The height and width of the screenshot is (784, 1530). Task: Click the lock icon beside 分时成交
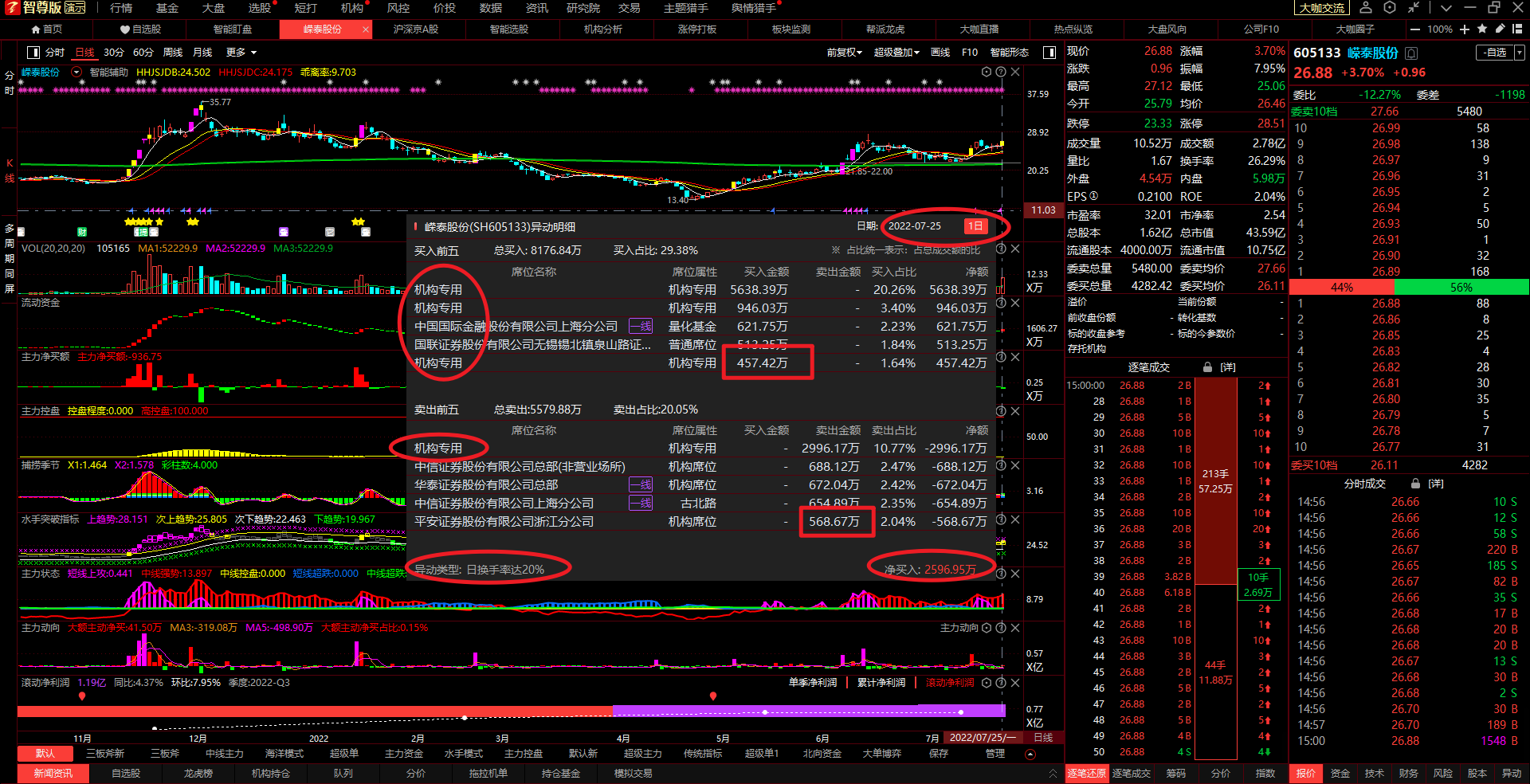(1415, 484)
